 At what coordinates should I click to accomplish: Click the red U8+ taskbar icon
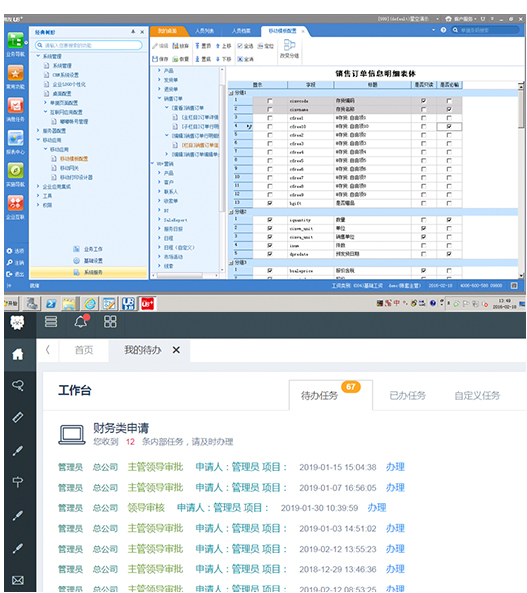pyautogui.click(x=147, y=303)
